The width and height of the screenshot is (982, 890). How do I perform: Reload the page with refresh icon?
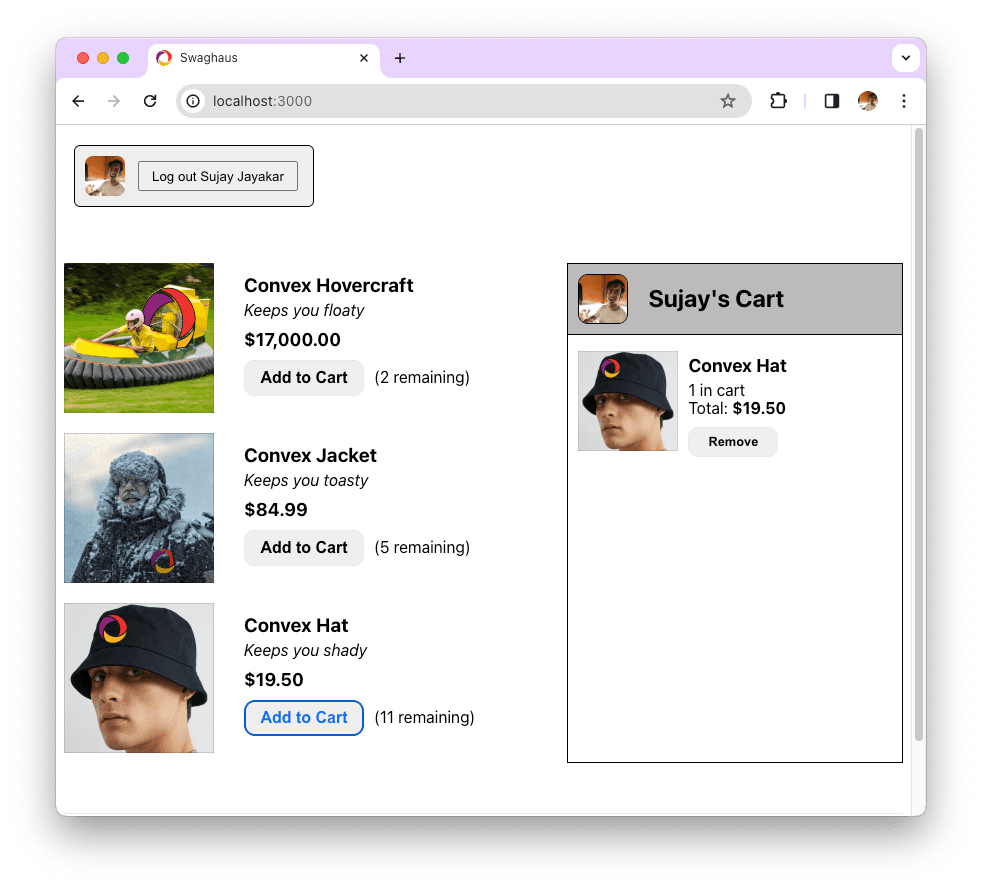coord(150,101)
